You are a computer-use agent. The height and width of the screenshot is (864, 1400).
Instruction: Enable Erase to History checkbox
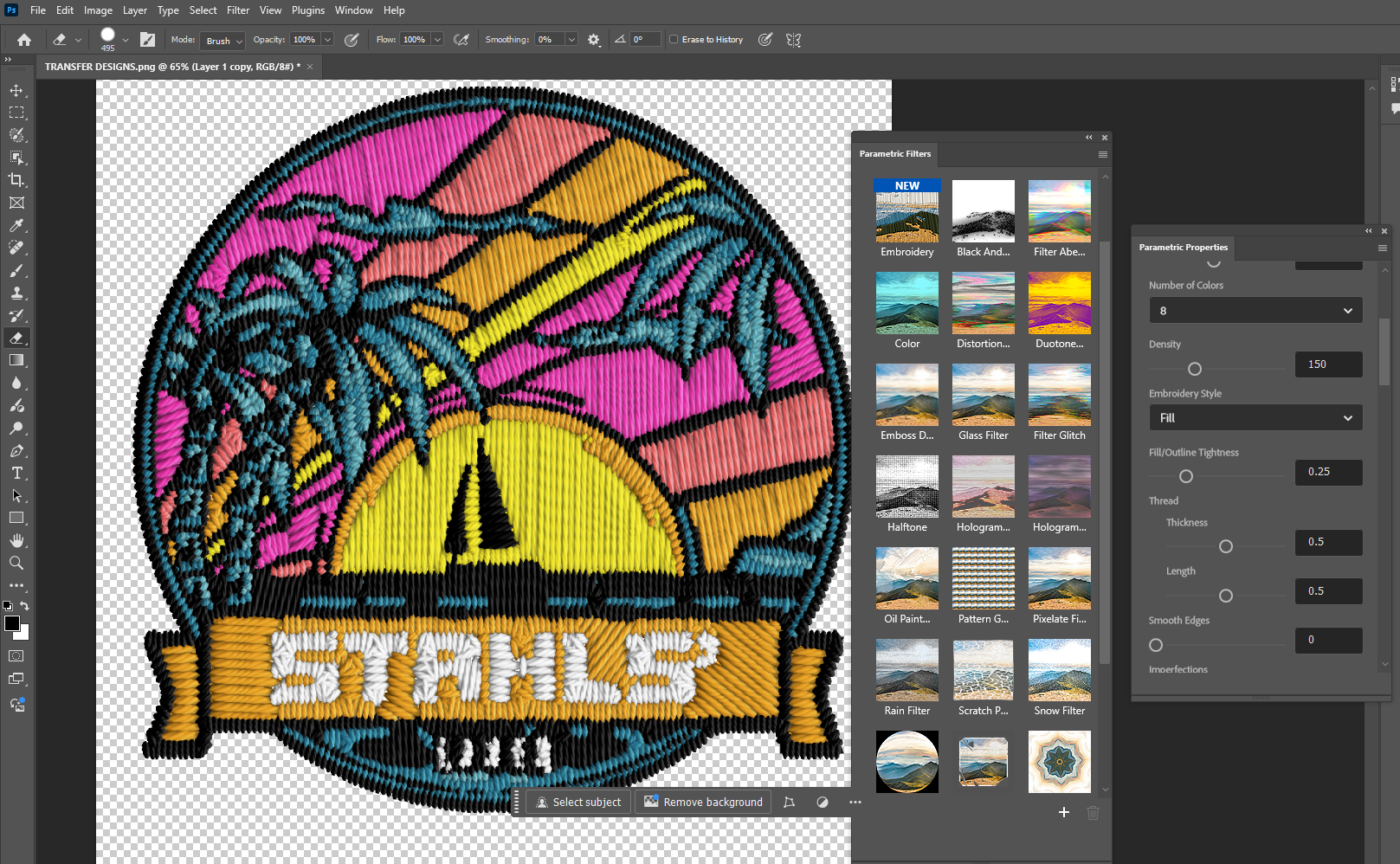click(674, 40)
